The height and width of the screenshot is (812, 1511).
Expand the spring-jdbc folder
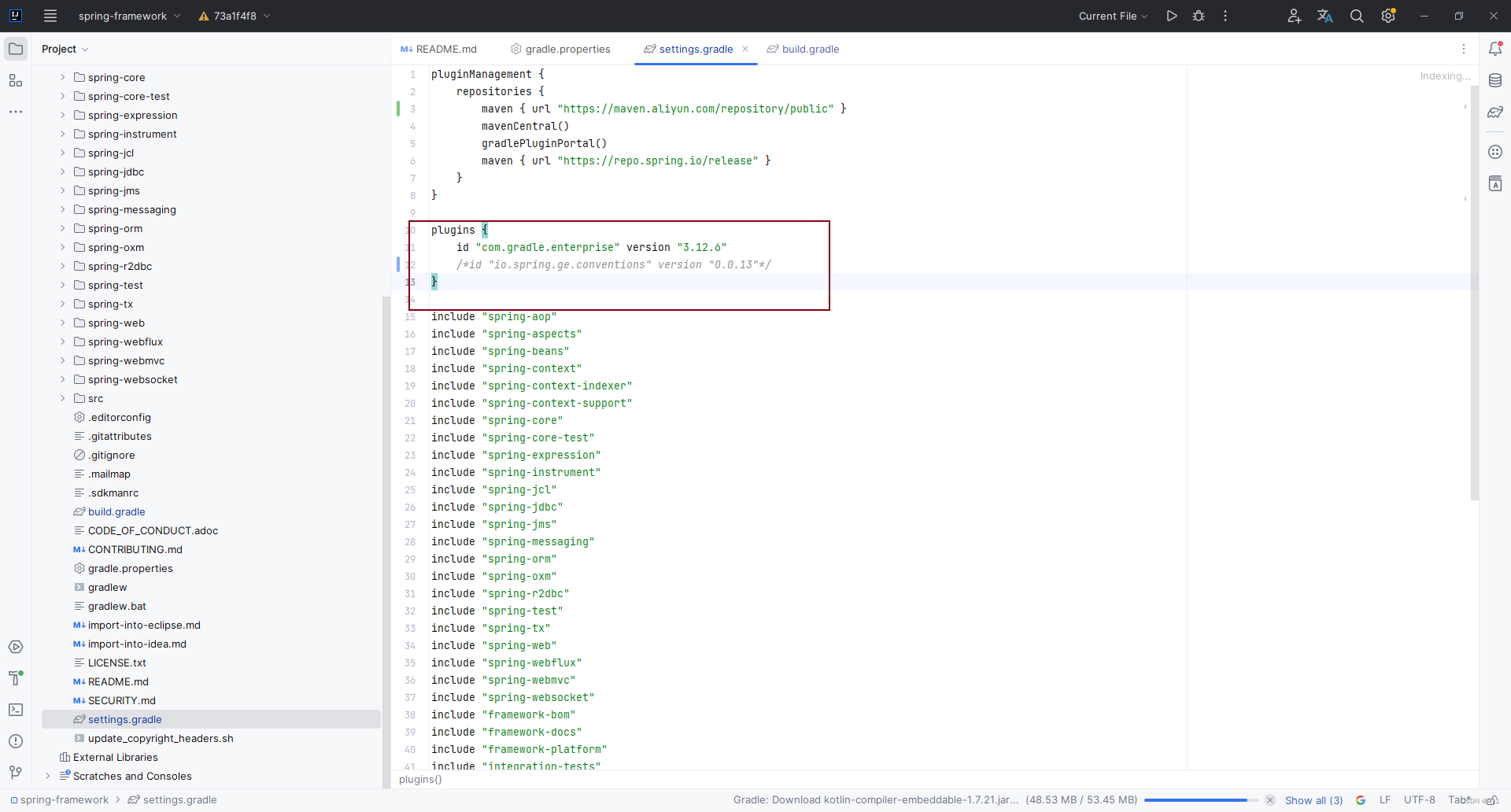pyautogui.click(x=63, y=172)
